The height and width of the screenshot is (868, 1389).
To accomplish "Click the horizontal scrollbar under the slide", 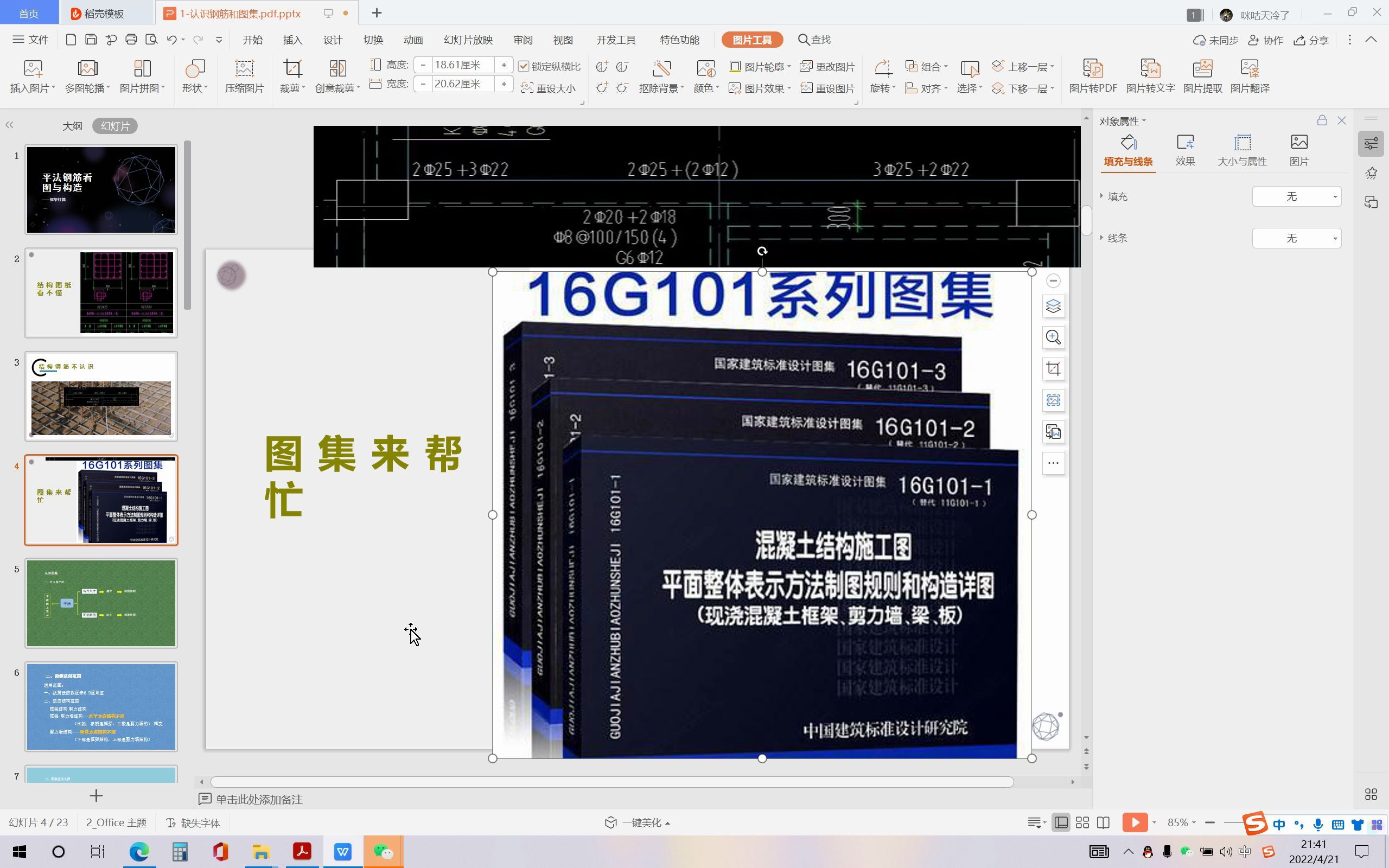I will tap(611, 782).
